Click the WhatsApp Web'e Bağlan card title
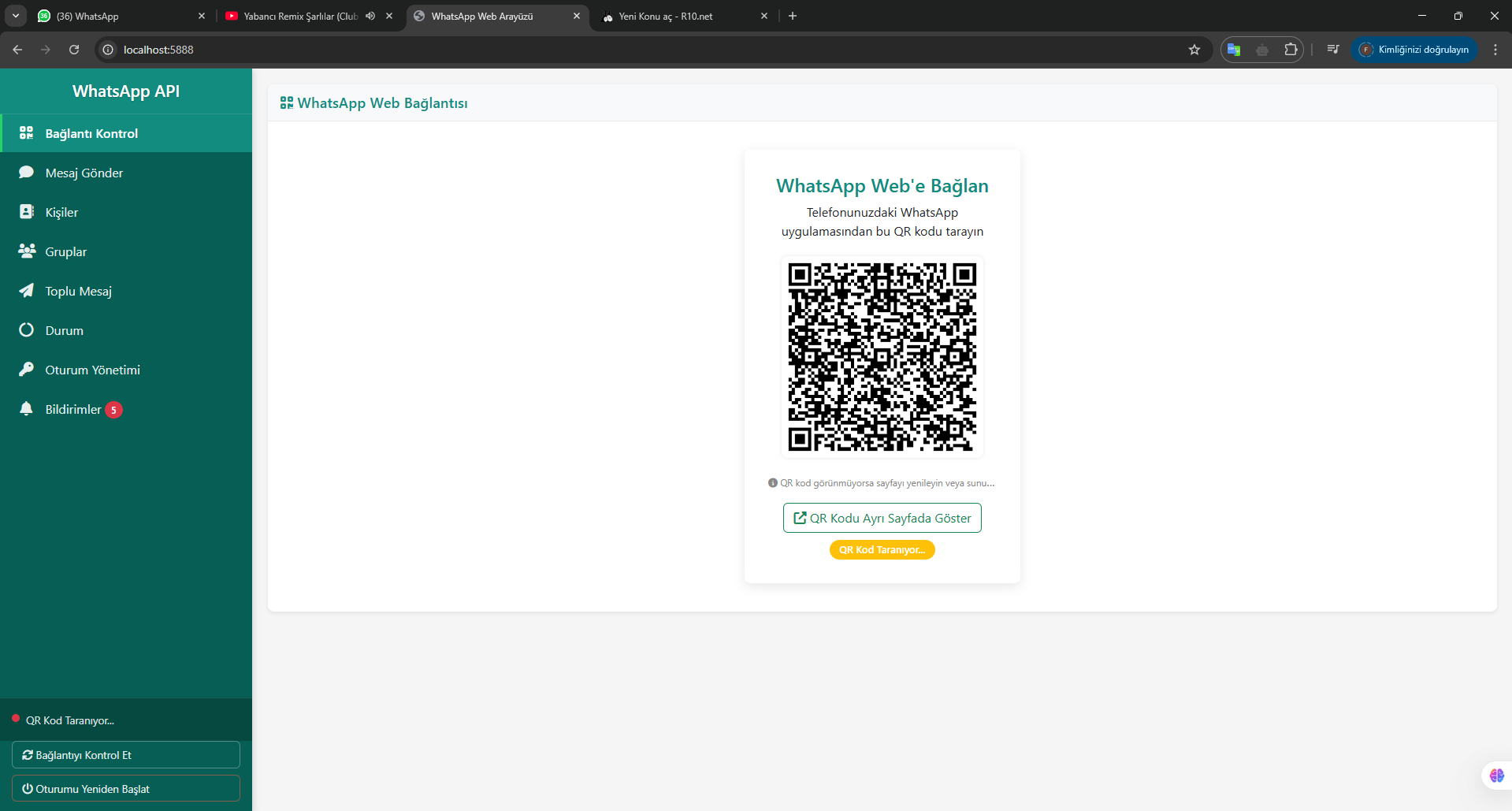 (x=882, y=186)
